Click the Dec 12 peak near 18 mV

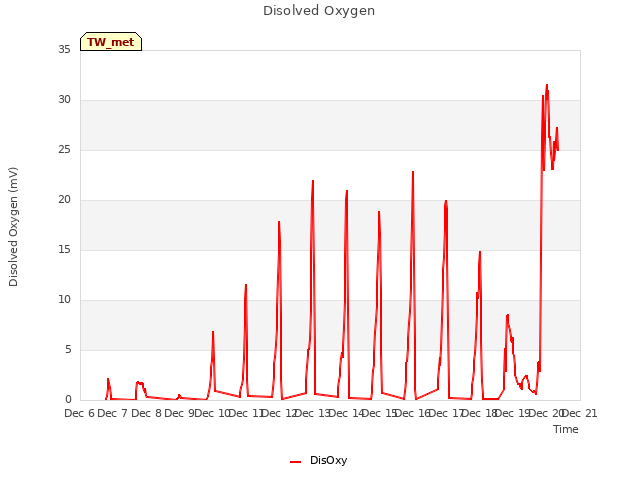pyautogui.click(x=279, y=222)
